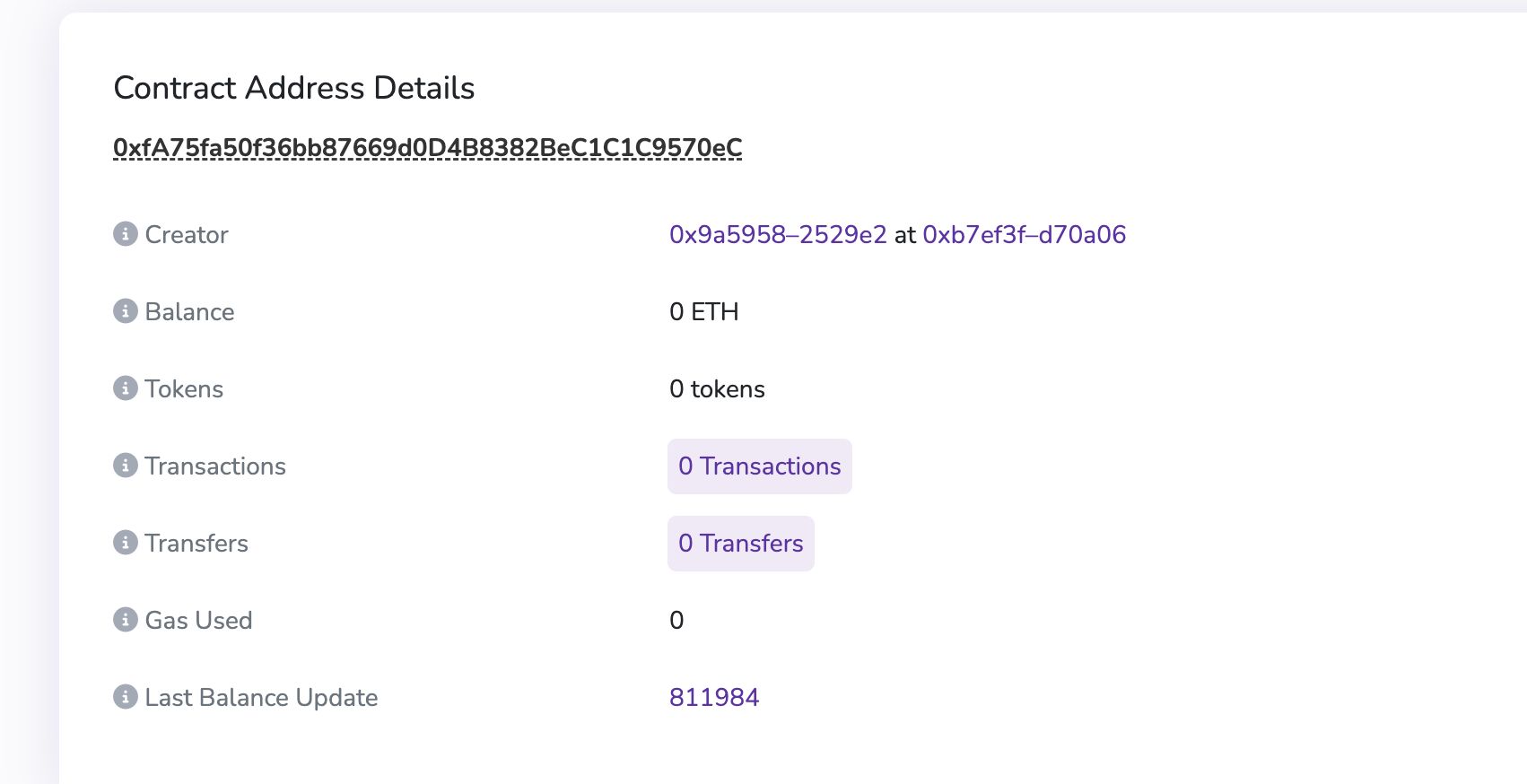Click the Tokens label text
This screenshot has height=784, width=1527.
coord(184,389)
